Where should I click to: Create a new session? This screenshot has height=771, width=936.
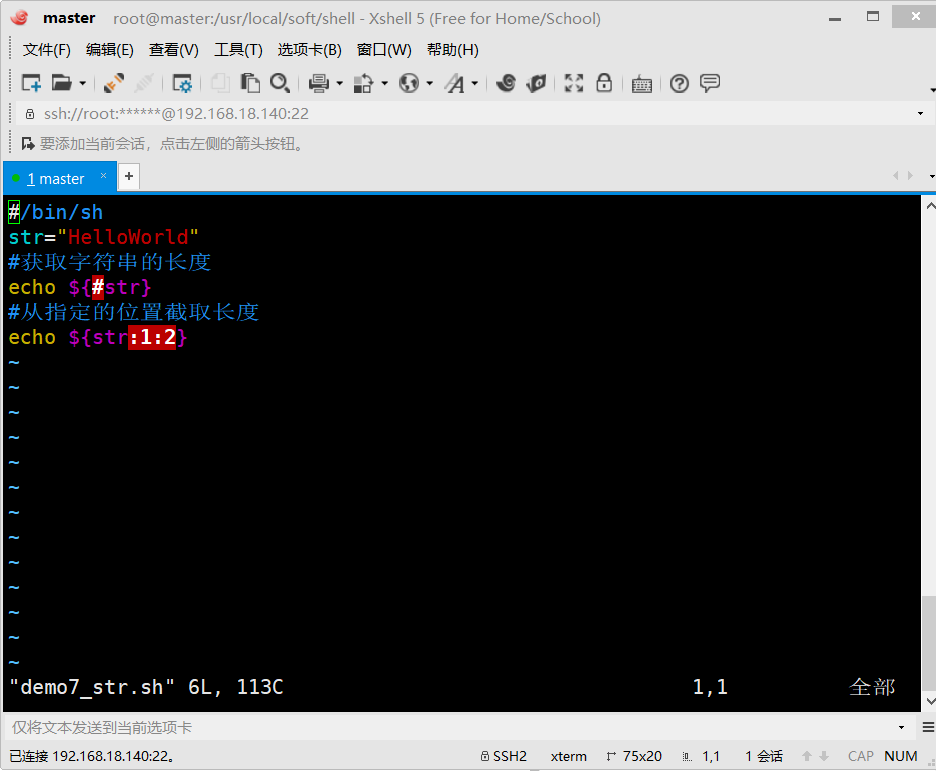(30, 83)
